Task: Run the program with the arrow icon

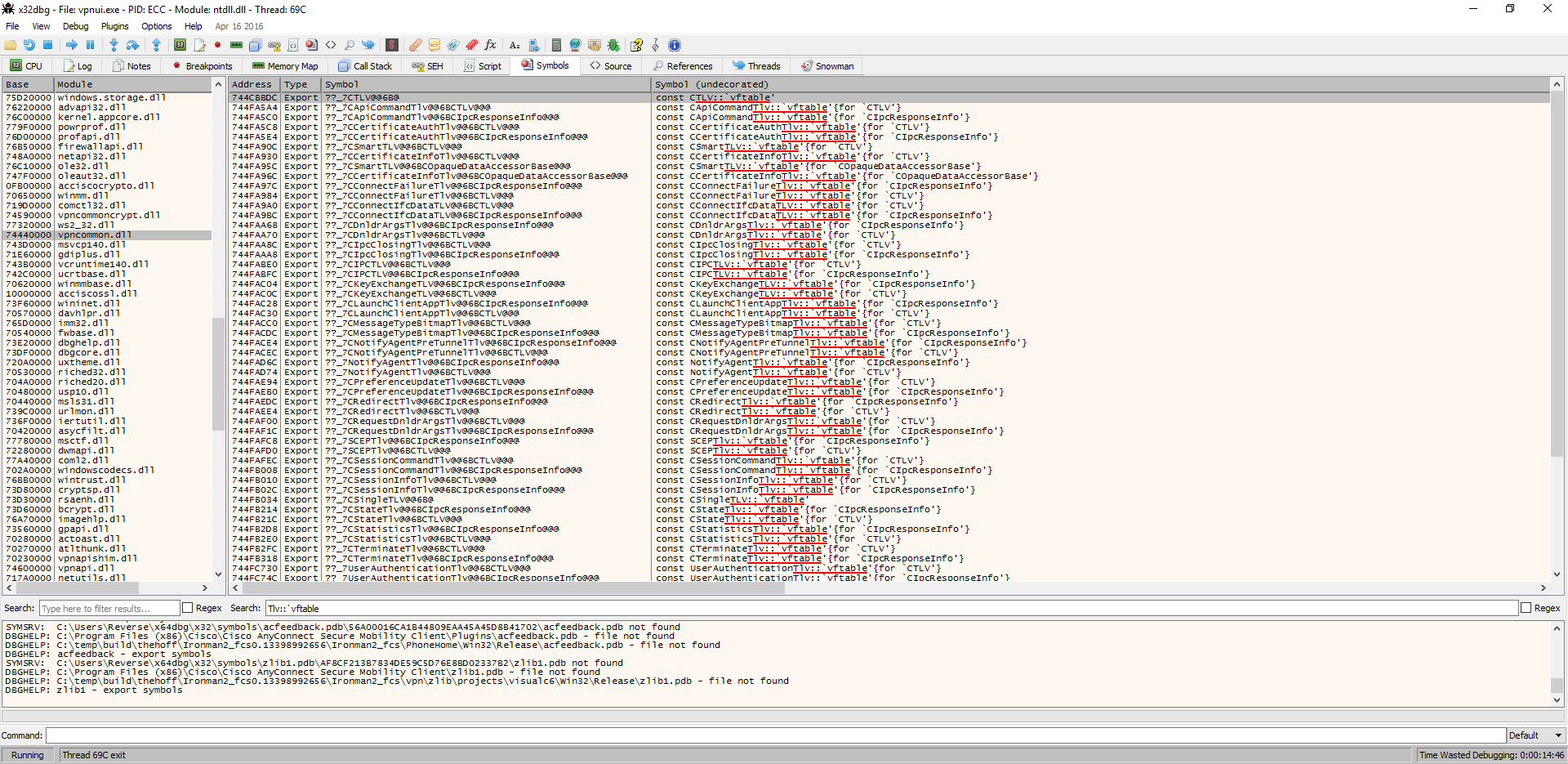Action: click(72, 45)
